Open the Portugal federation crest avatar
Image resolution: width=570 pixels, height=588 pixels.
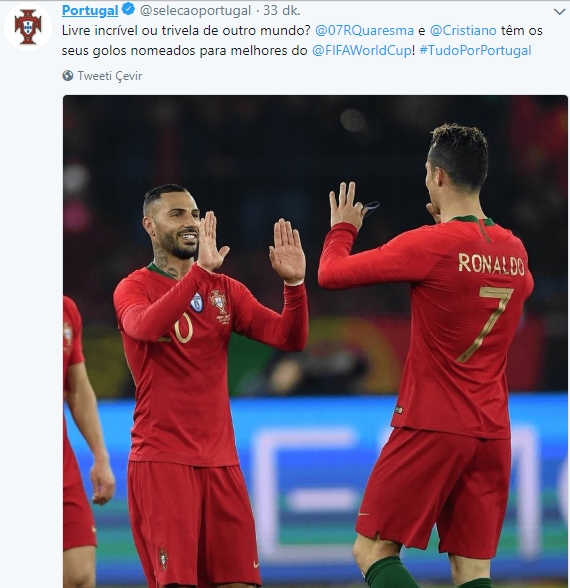pos(28,27)
